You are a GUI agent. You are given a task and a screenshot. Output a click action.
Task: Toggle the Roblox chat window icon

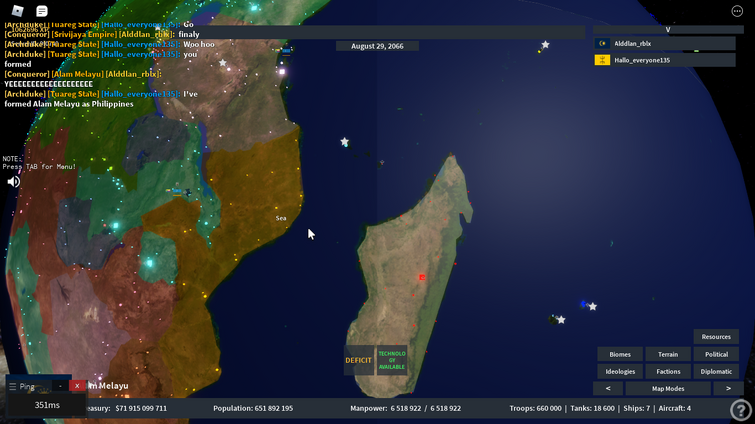tap(42, 11)
